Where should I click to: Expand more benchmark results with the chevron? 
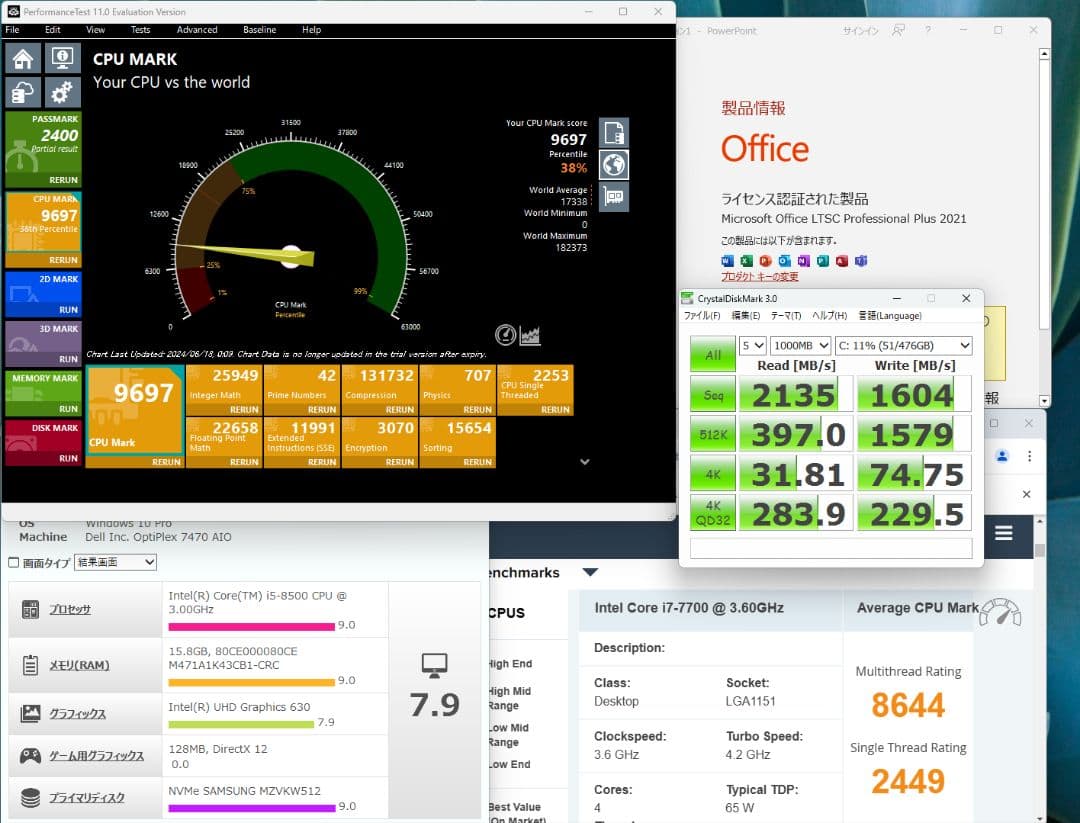click(x=584, y=461)
